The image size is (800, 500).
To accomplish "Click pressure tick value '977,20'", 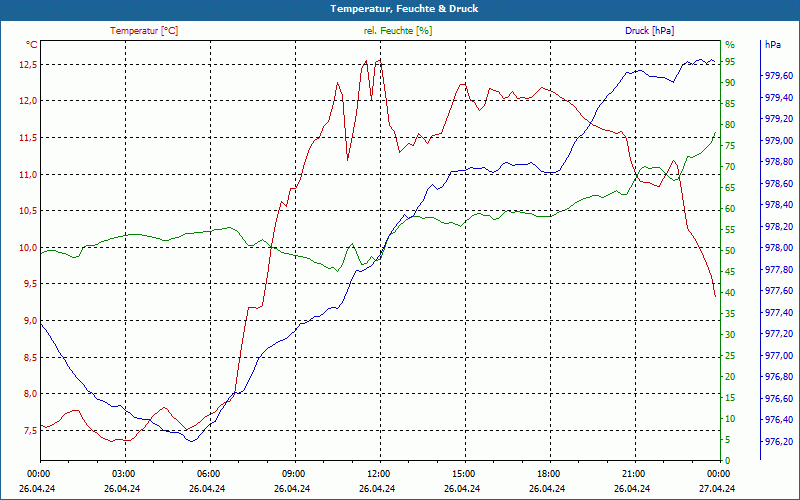I will click(x=779, y=334).
